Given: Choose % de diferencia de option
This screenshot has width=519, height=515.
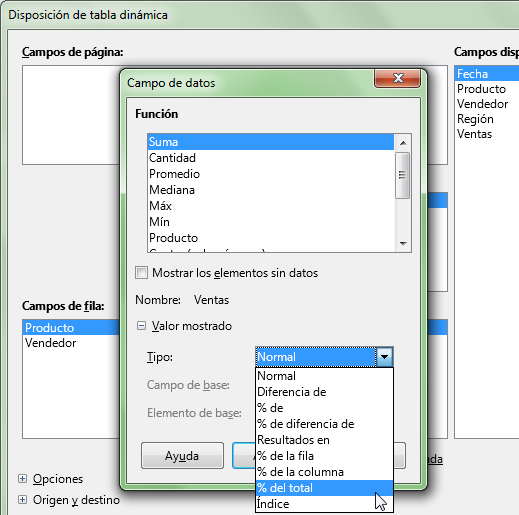Looking at the screenshot, I should point(324,424).
